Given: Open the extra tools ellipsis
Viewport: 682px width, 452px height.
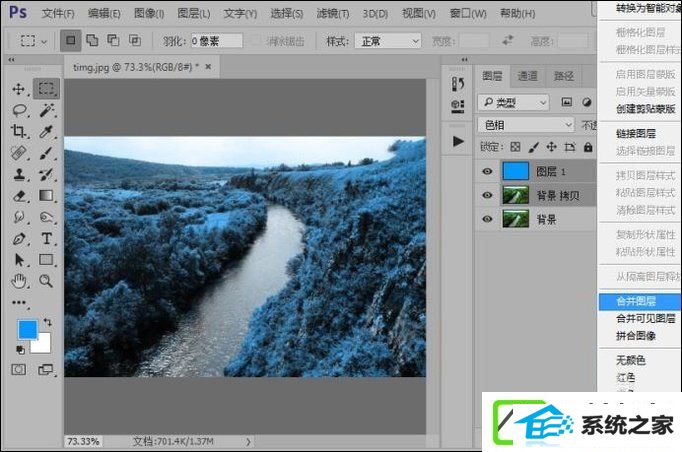Looking at the screenshot, I should click(x=19, y=302).
